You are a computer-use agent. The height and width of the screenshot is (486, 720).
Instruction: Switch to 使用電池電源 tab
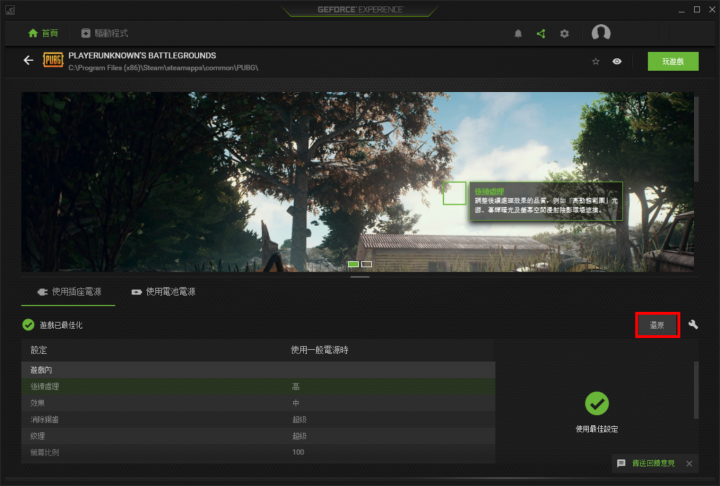click(163, 292)
